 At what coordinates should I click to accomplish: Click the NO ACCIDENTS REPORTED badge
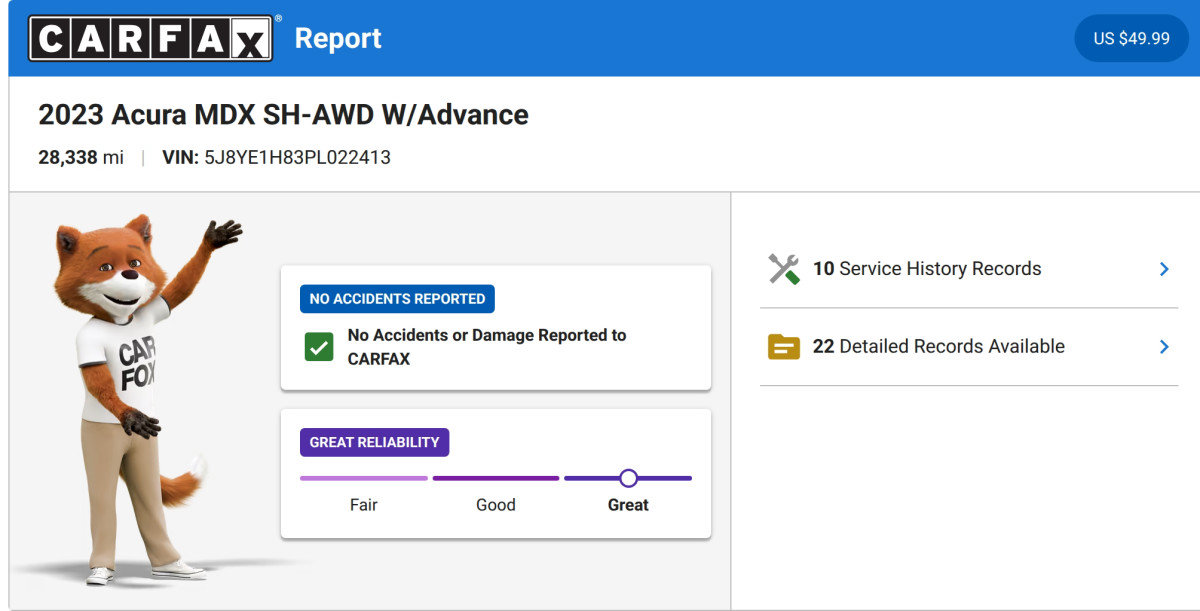[x=397, y=299]
